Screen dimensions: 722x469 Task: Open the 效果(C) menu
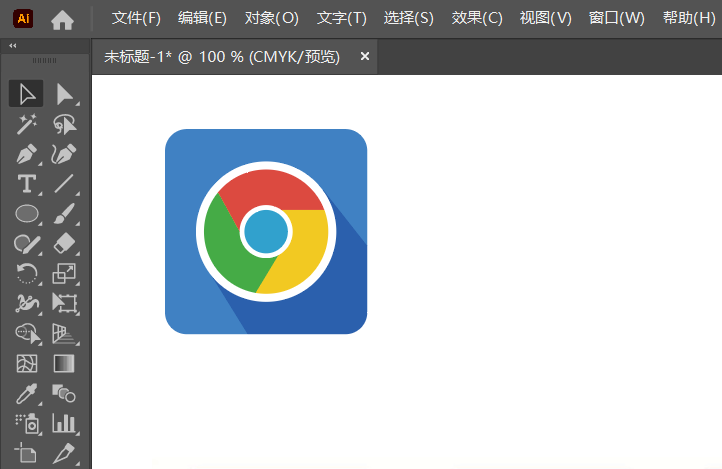pos(477,18)
